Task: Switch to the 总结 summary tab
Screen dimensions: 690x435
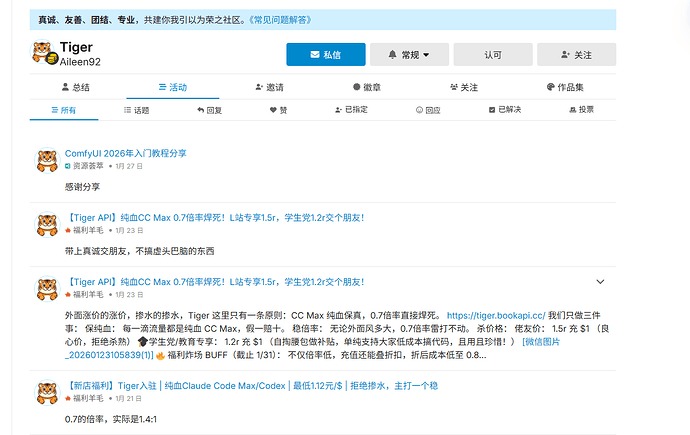Action: click(x=76, y=87)
